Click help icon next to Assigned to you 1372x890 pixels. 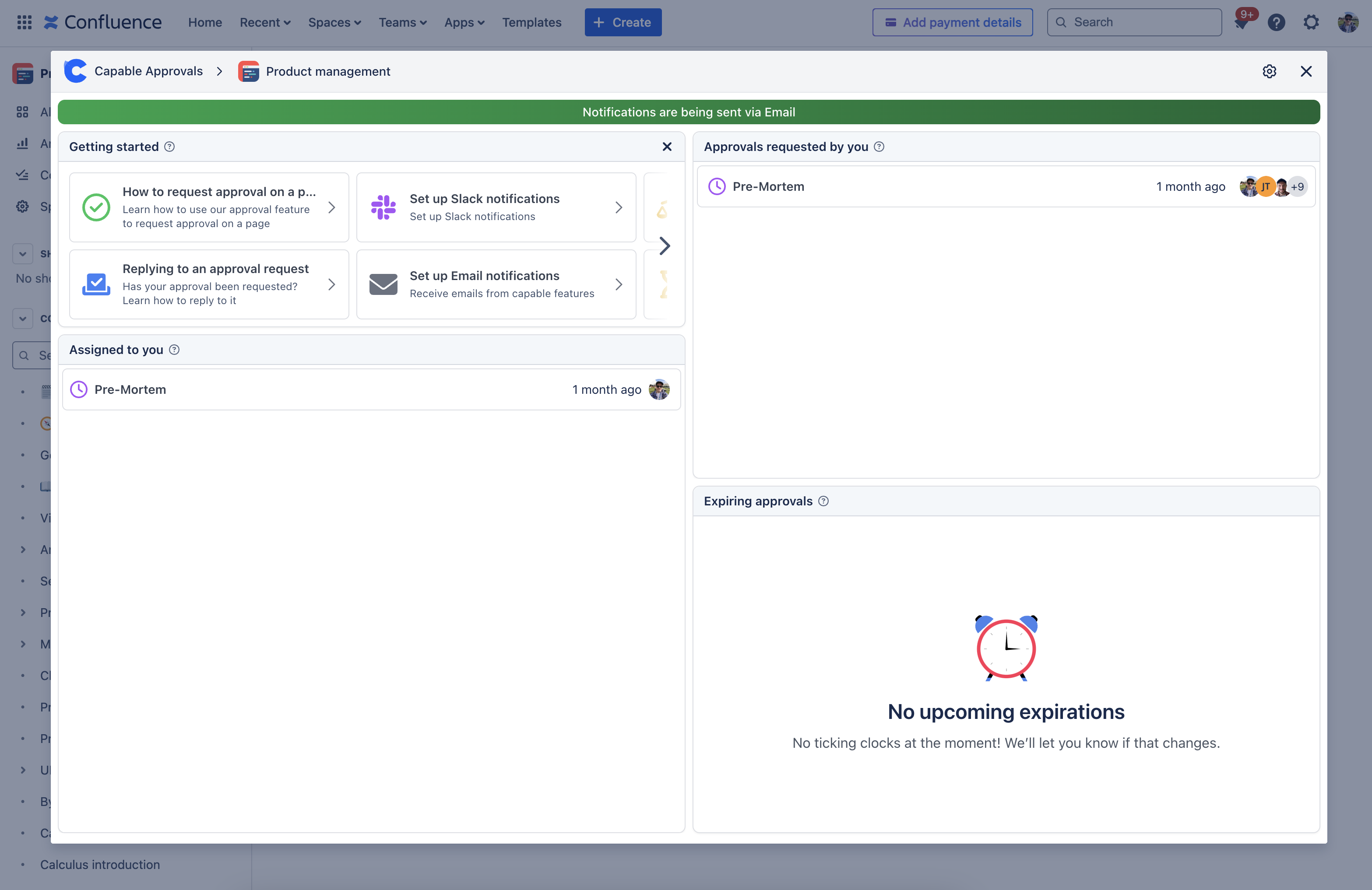click(174, 350)
